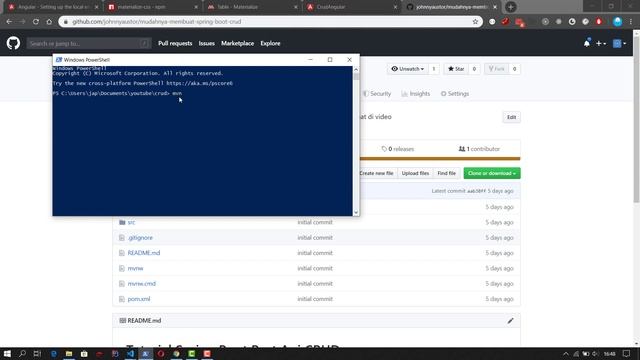This screenshot has width=640, height=360.
Task: Switch to the materialize-css npm tab
Action: click(152, 7)
